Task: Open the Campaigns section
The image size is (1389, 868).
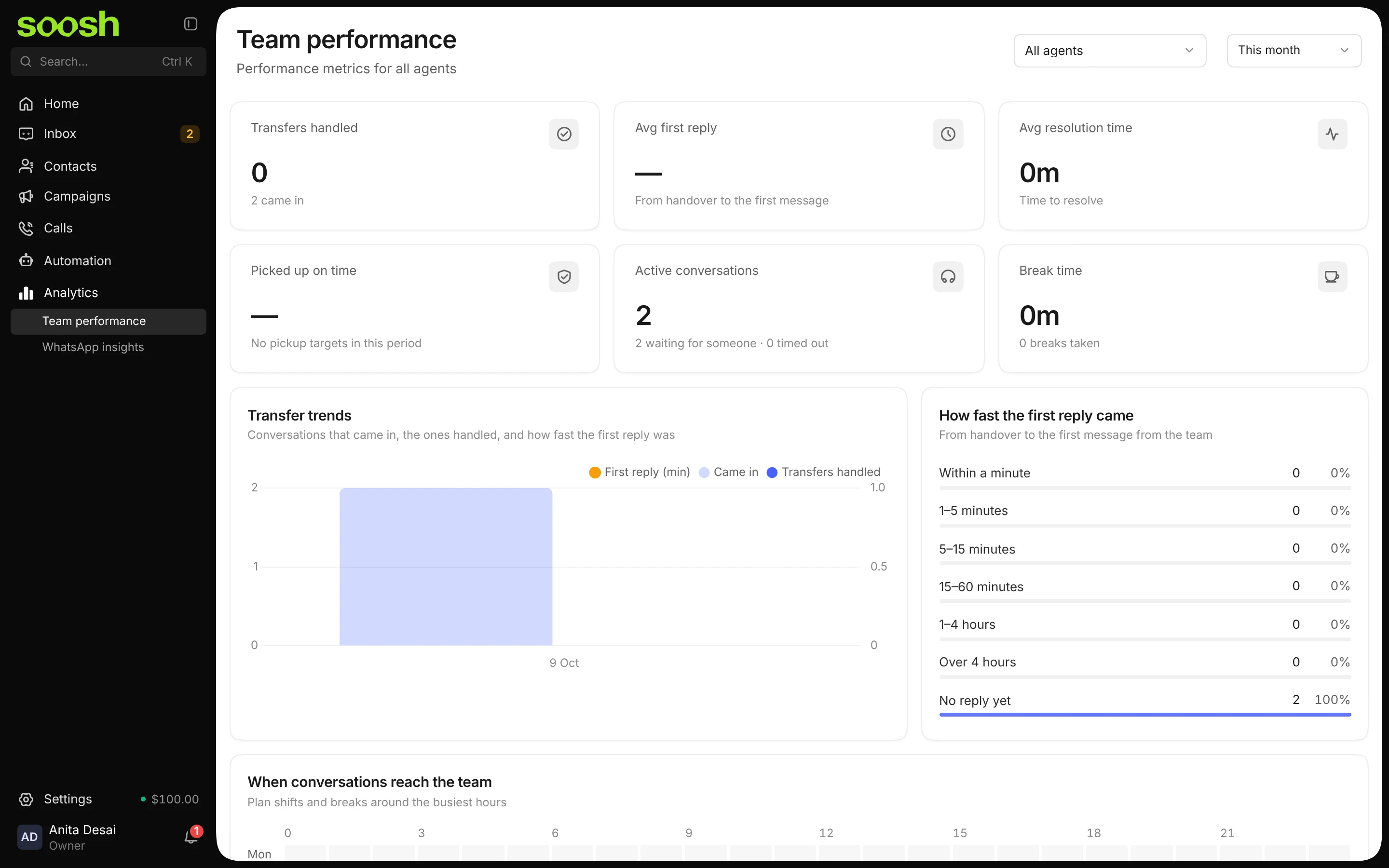Action: (x=109, y=196)
